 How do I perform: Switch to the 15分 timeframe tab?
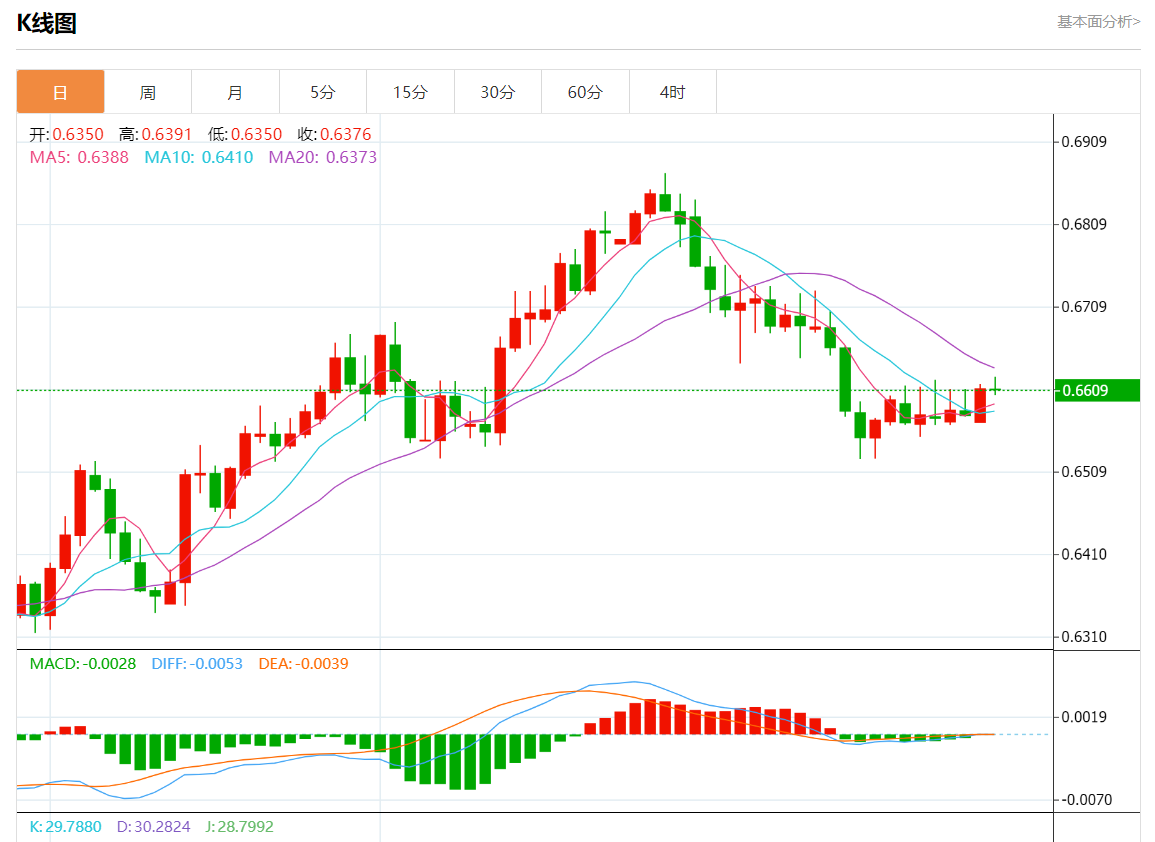410,92
